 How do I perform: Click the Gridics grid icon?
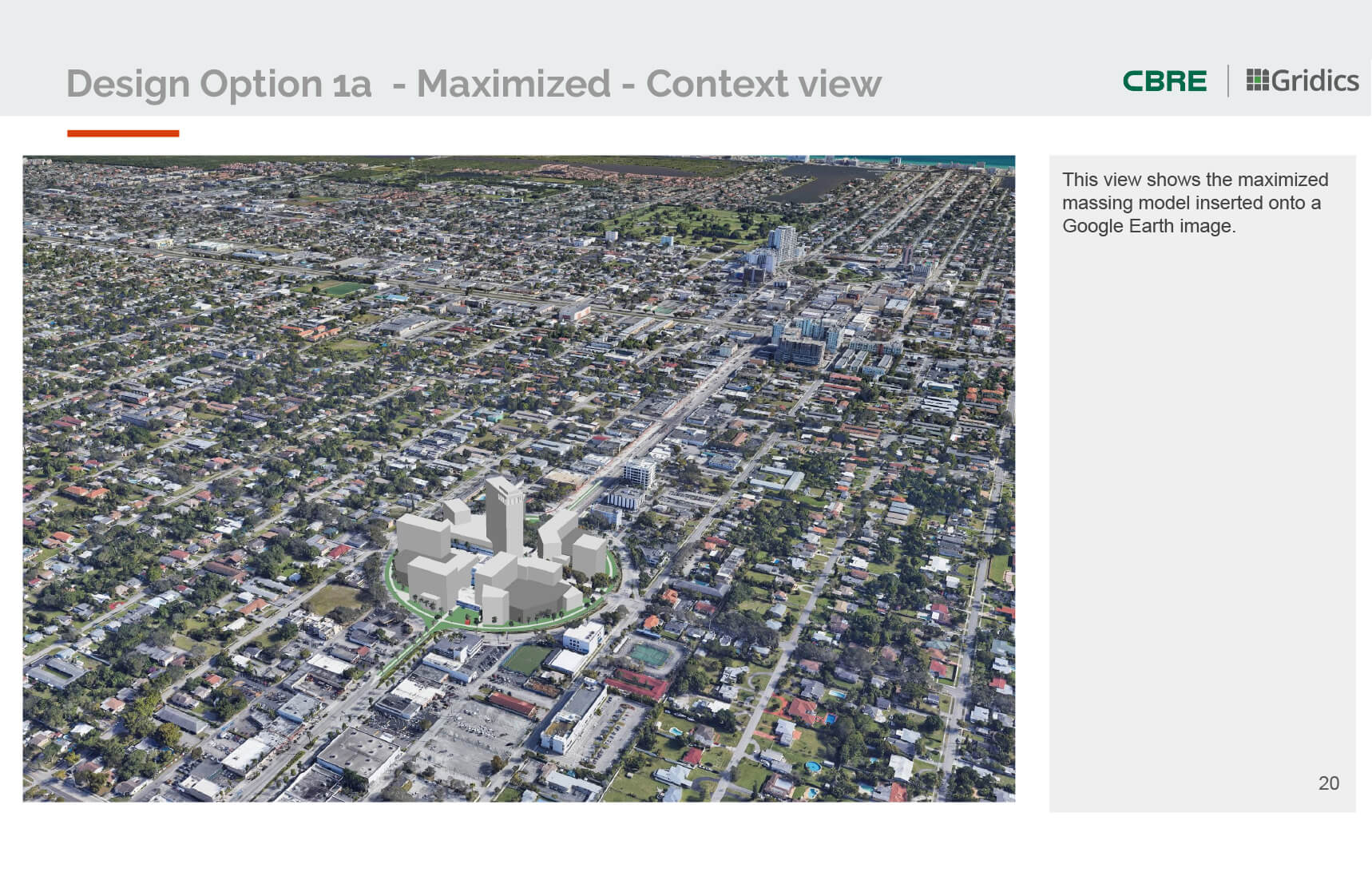pos(1257,80)
